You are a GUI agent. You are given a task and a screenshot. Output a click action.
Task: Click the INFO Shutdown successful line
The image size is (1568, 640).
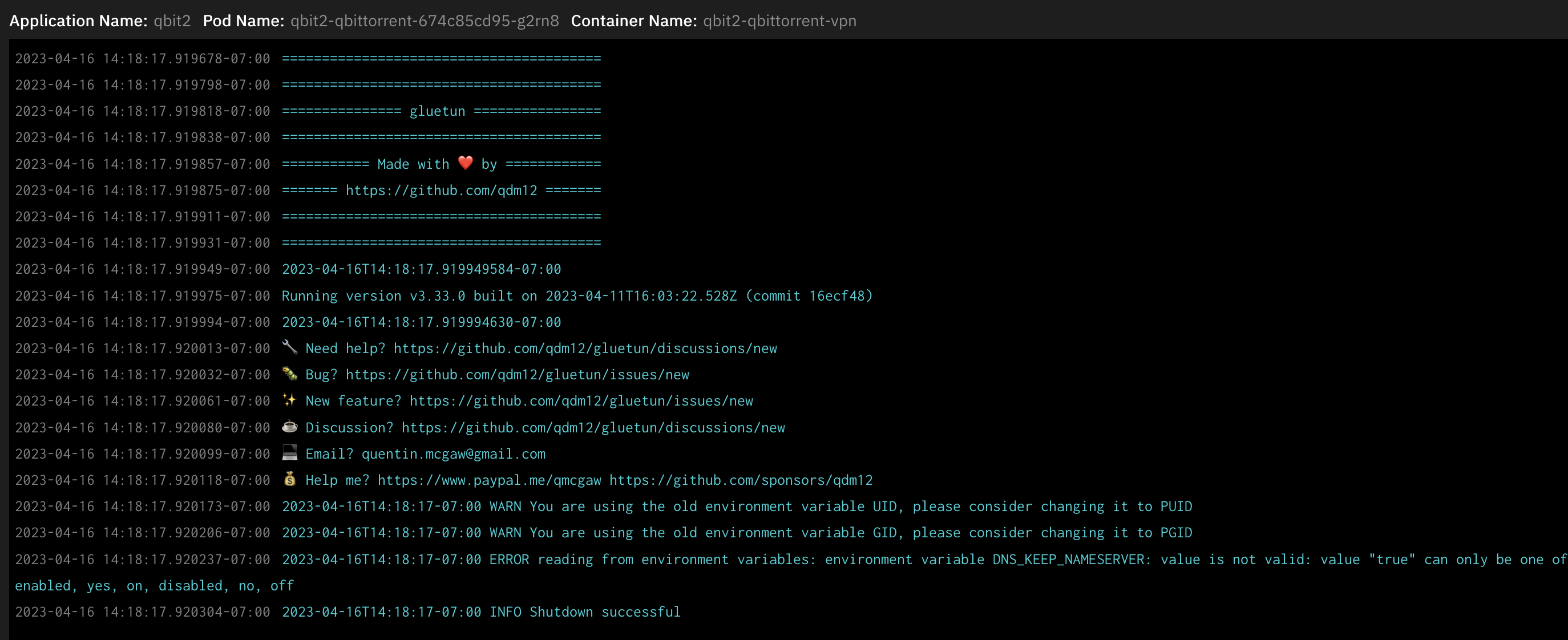pos(481,611)
